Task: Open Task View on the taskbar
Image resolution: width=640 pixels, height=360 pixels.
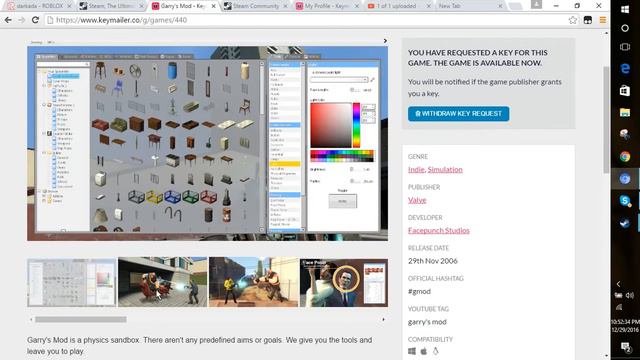Action: point(625,47)
